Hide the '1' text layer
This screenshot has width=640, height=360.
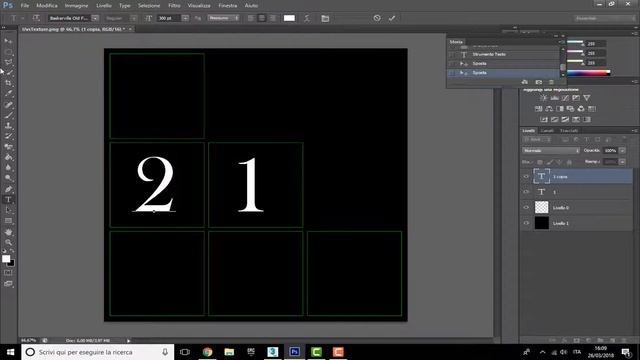[526, 192]
